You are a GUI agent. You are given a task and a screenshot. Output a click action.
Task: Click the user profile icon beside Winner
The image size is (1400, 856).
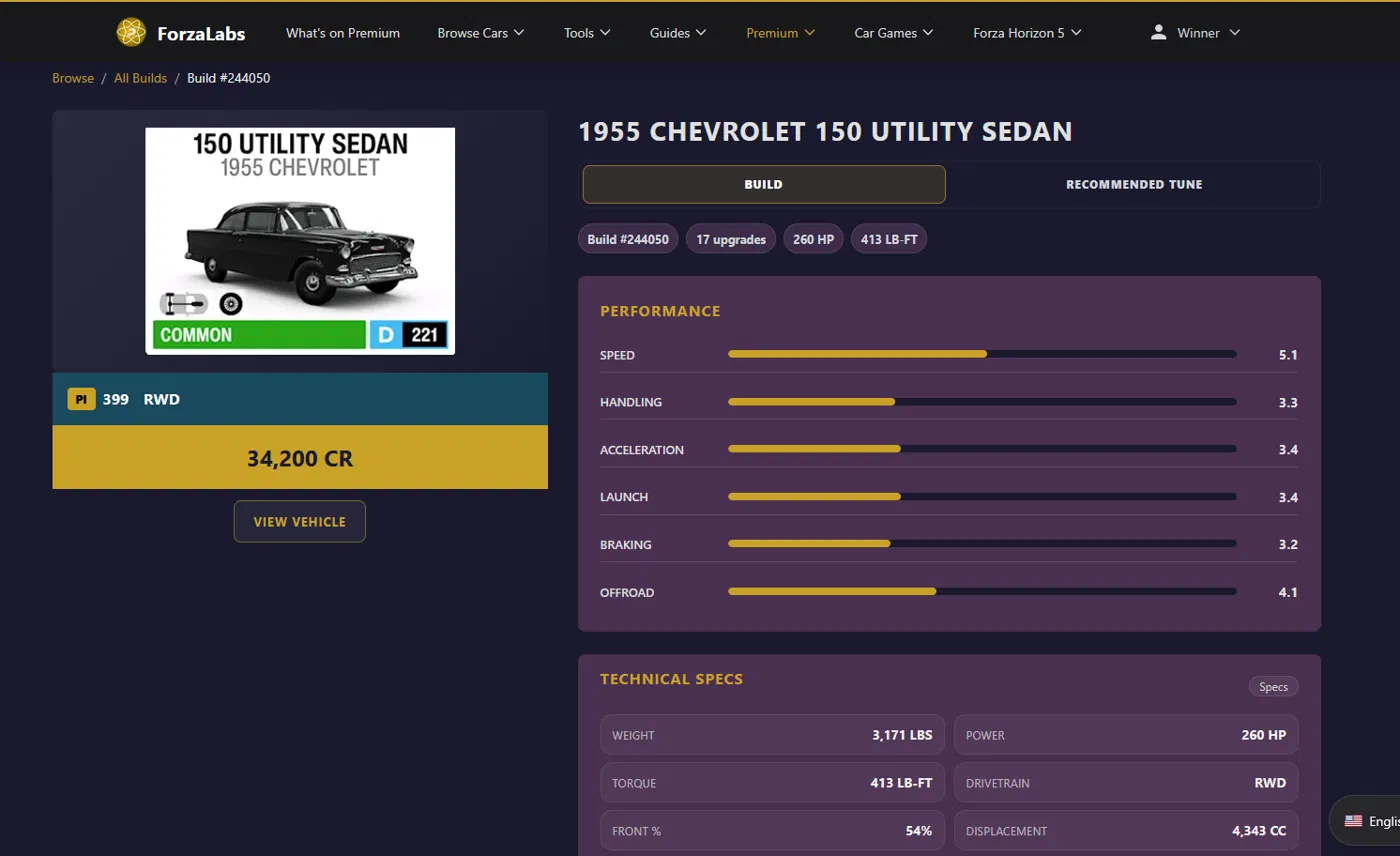[1158, 33]
